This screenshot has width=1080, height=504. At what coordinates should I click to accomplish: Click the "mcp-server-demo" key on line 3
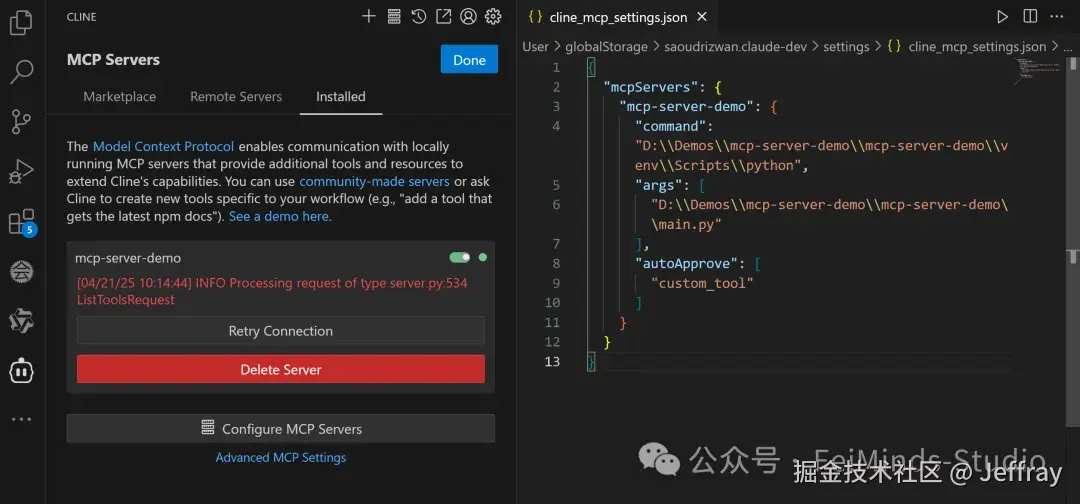pyautogui.click(x=686, y=107)
